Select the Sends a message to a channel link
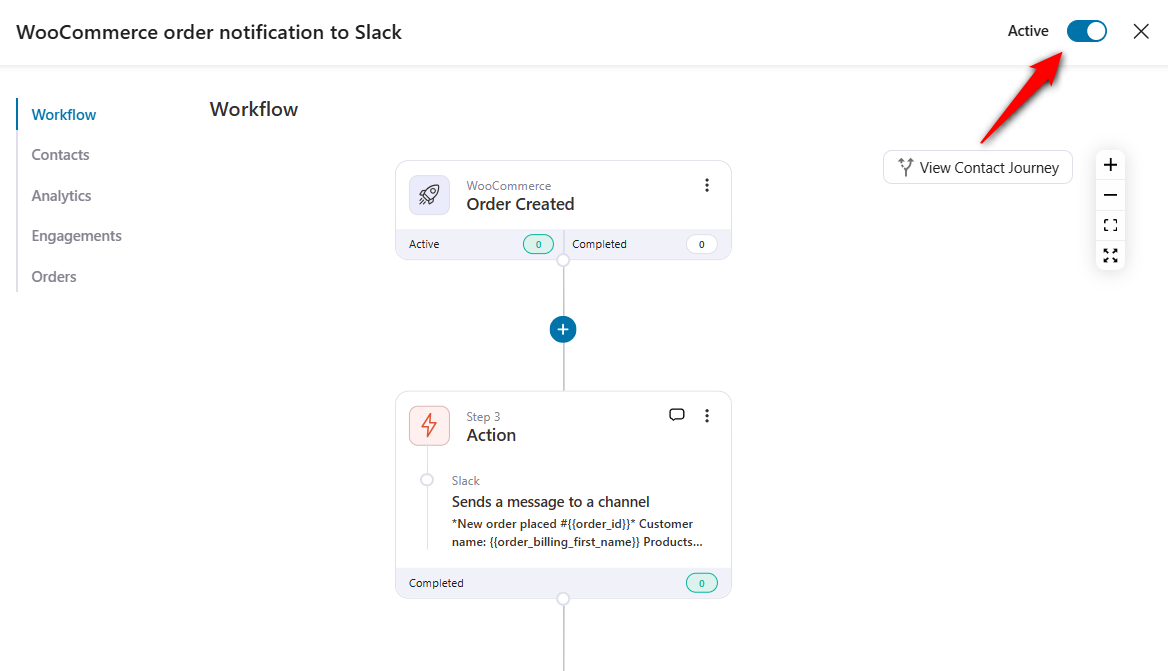 [x=551, y=501]
